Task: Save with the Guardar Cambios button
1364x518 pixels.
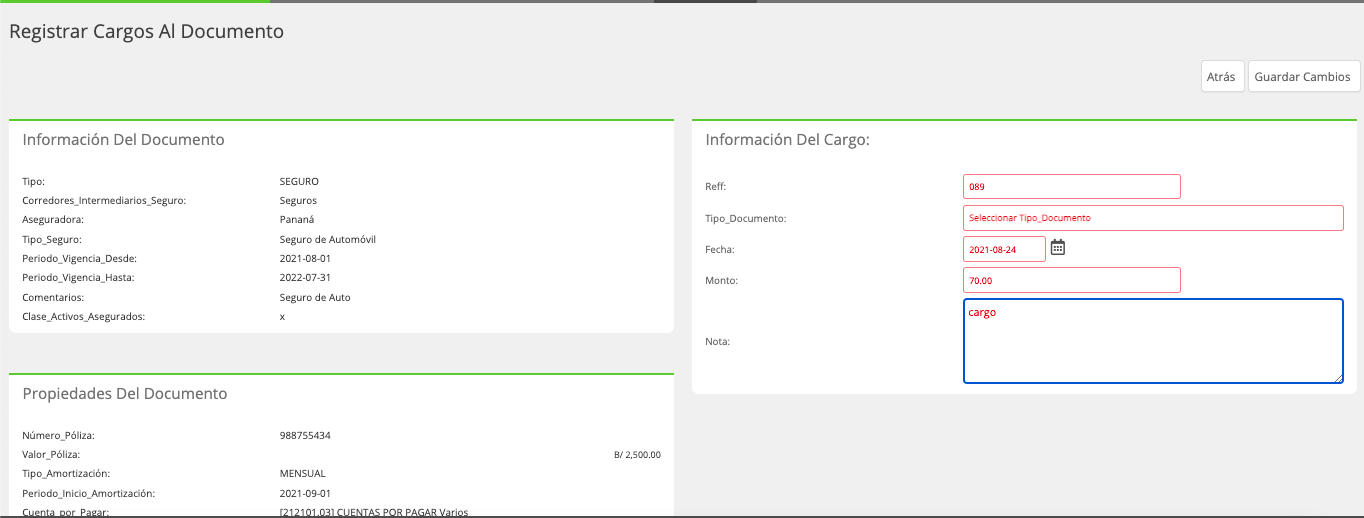Action: click(1303, 77)
